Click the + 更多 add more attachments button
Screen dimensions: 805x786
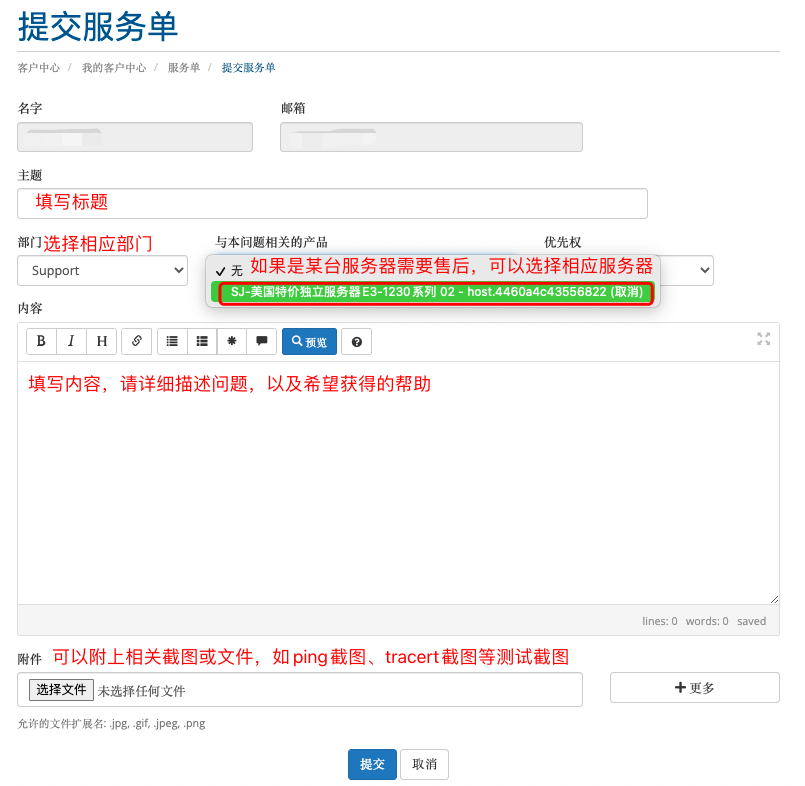[x=695, y=687]
